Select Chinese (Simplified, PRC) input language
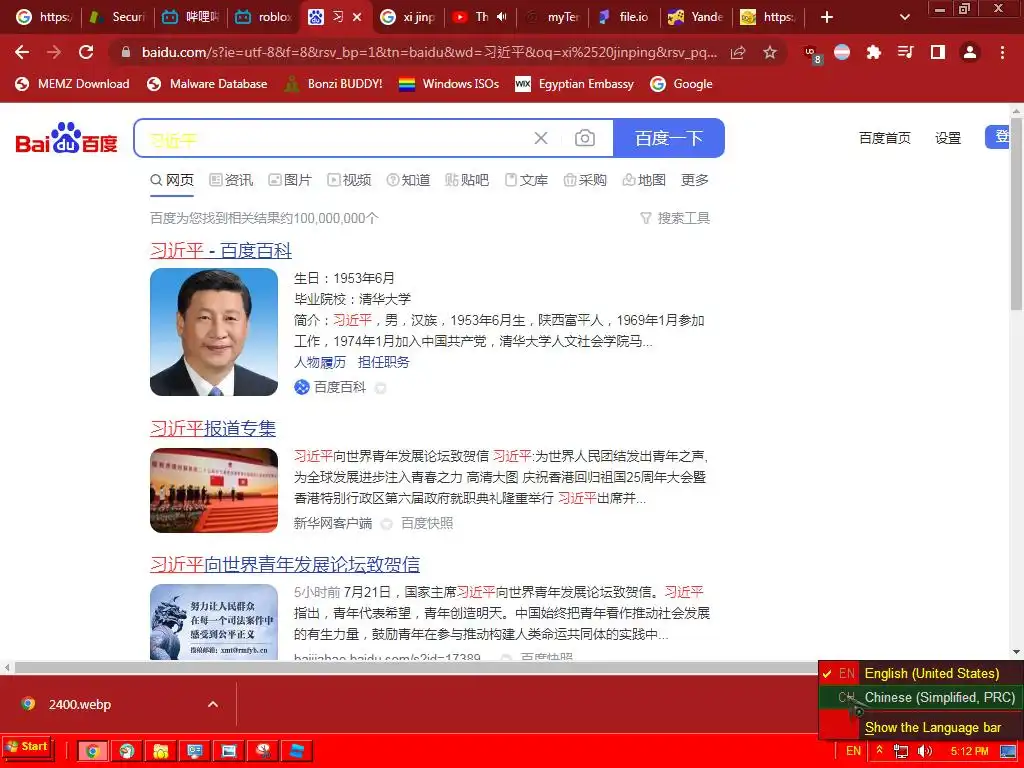 [x=921, y=697]
